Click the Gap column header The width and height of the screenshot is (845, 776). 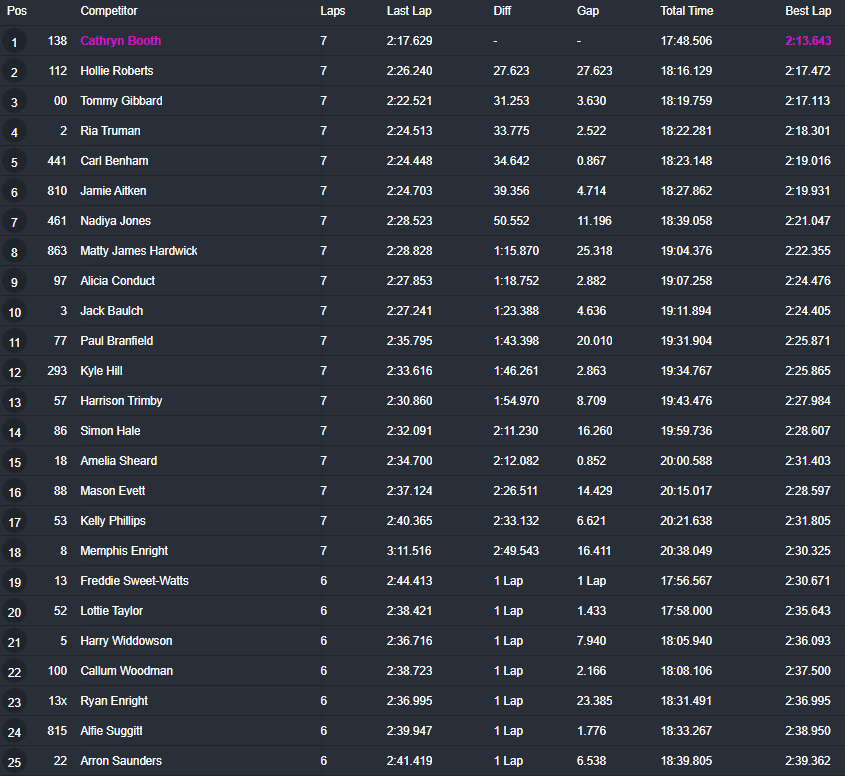click(x=587, y=11)
